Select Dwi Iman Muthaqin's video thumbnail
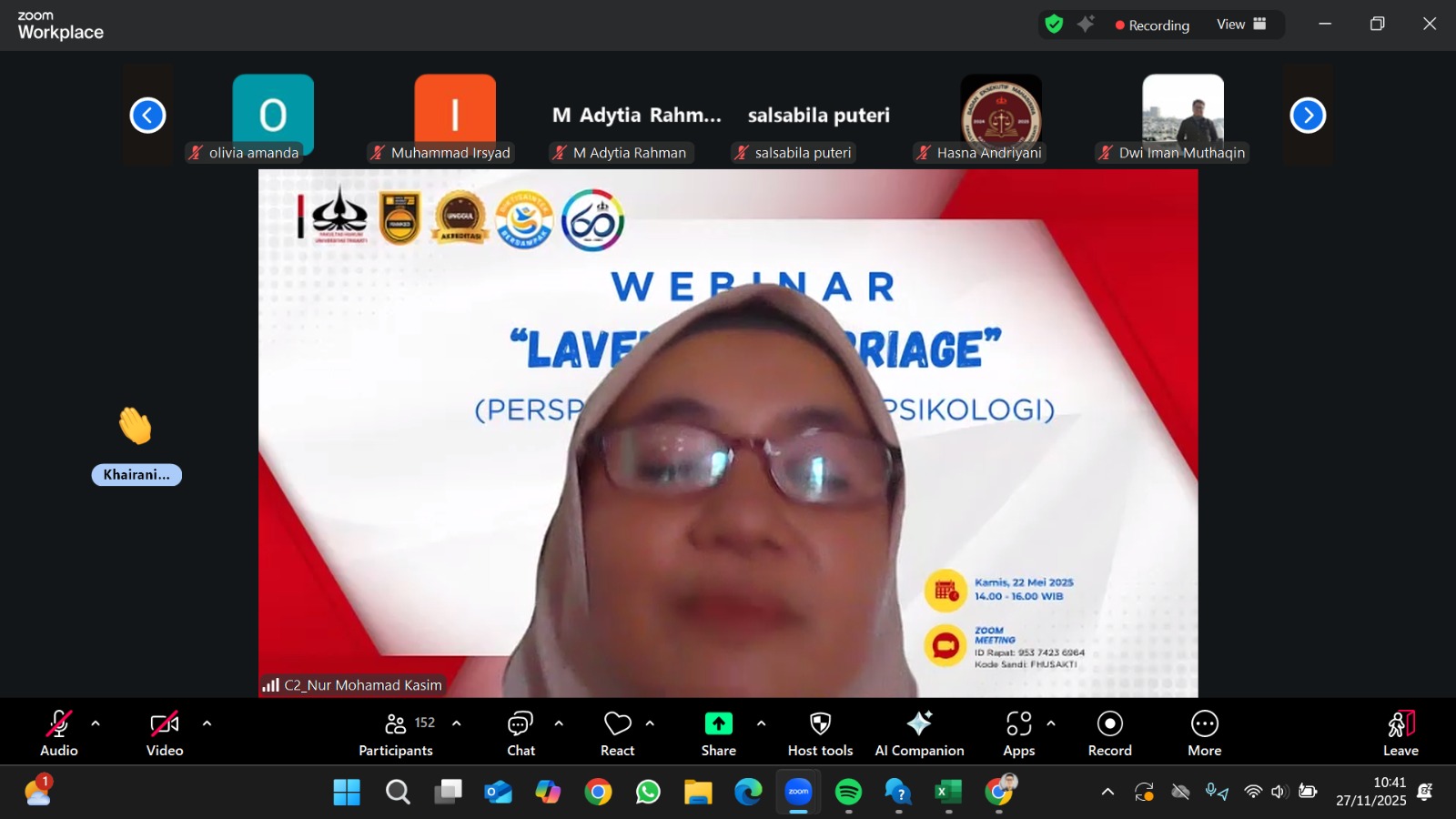1456x819 pixels. [x=1182, y=116]
